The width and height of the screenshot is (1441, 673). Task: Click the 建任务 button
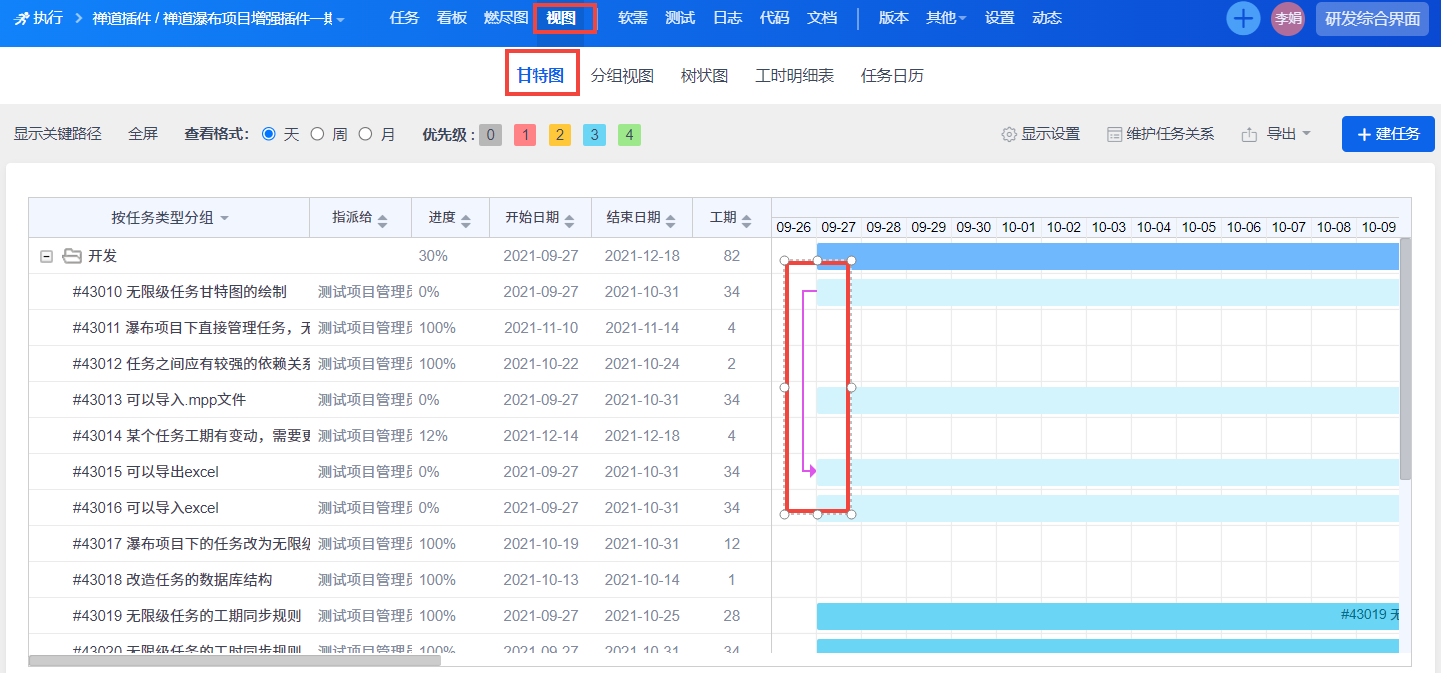[x=1388, y=134]
